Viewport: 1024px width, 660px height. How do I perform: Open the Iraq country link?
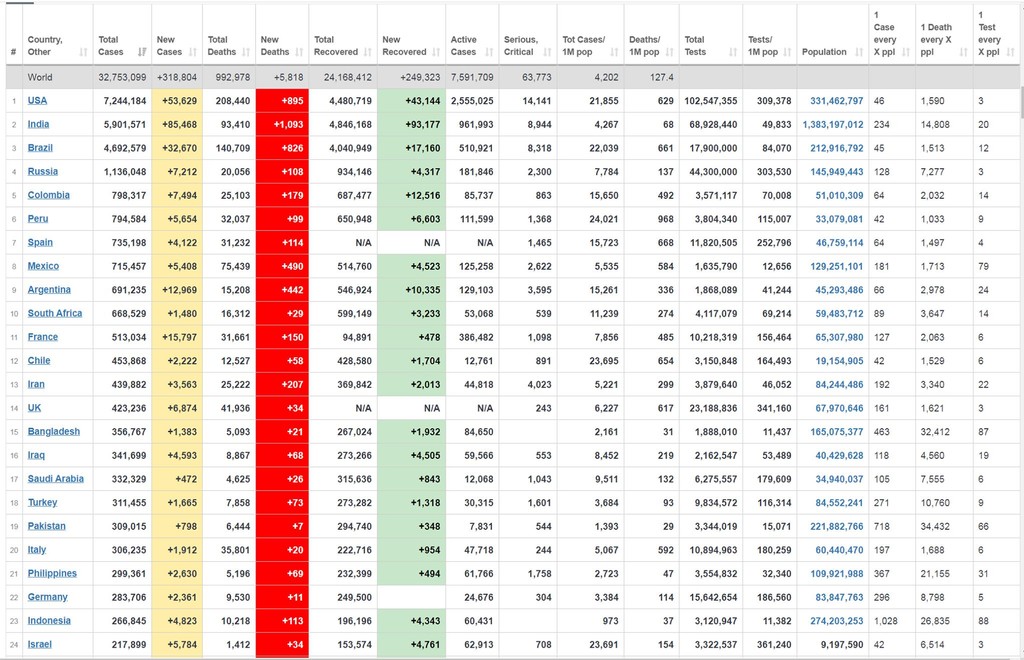click(x=36, y=455)
